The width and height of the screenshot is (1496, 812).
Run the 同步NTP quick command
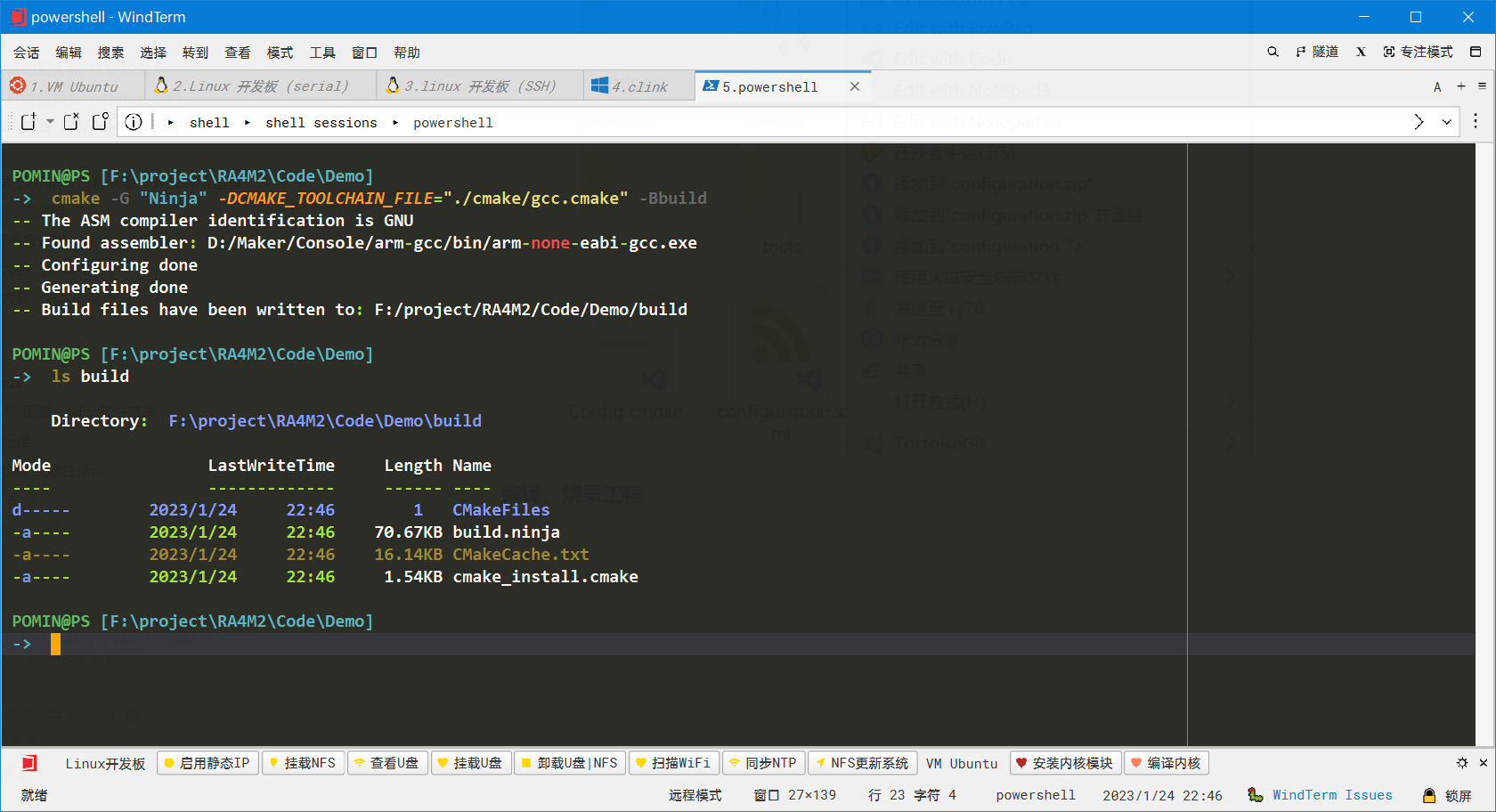click(x=764, y=763)
